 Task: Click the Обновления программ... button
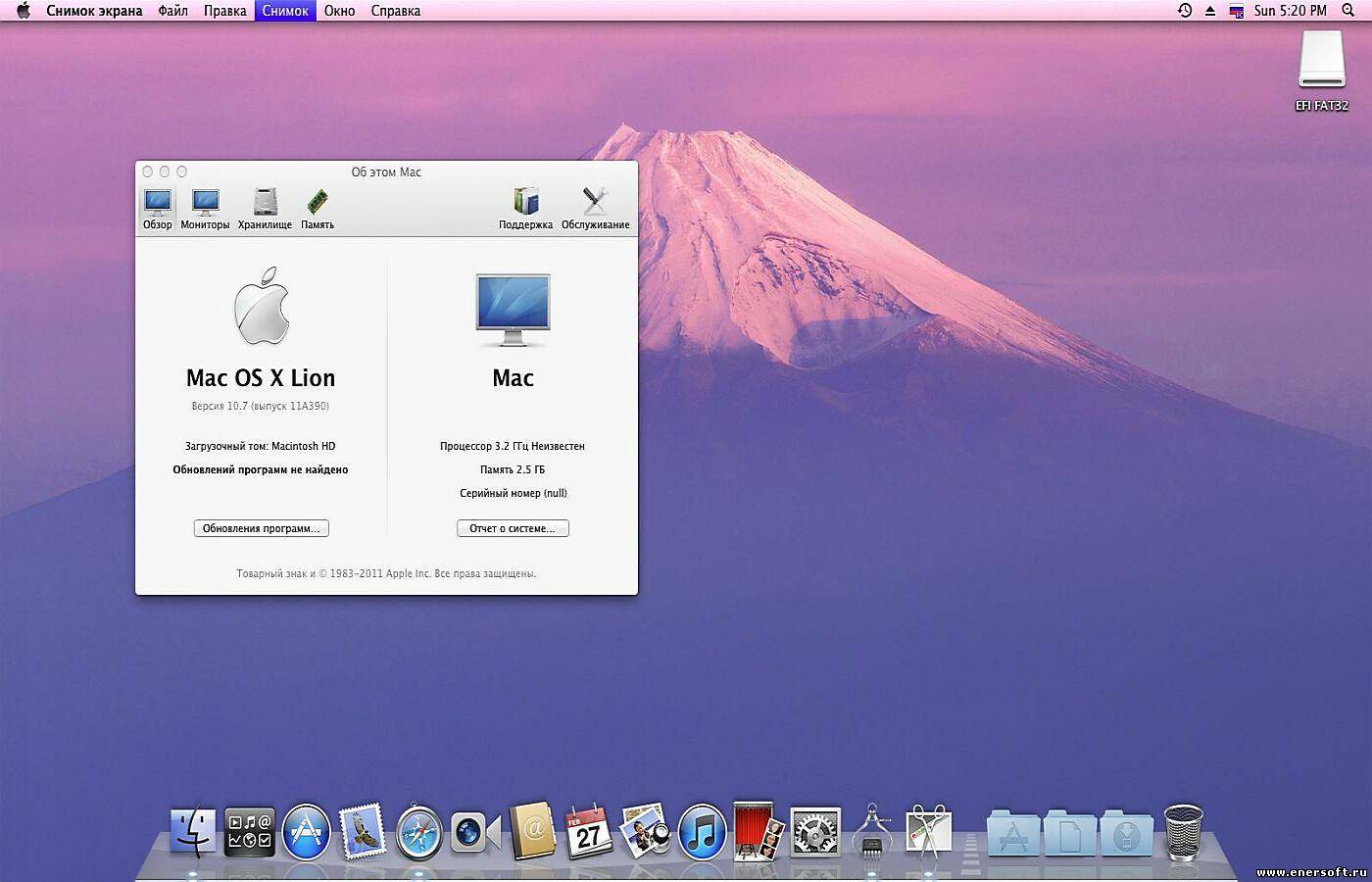(262, 528)
